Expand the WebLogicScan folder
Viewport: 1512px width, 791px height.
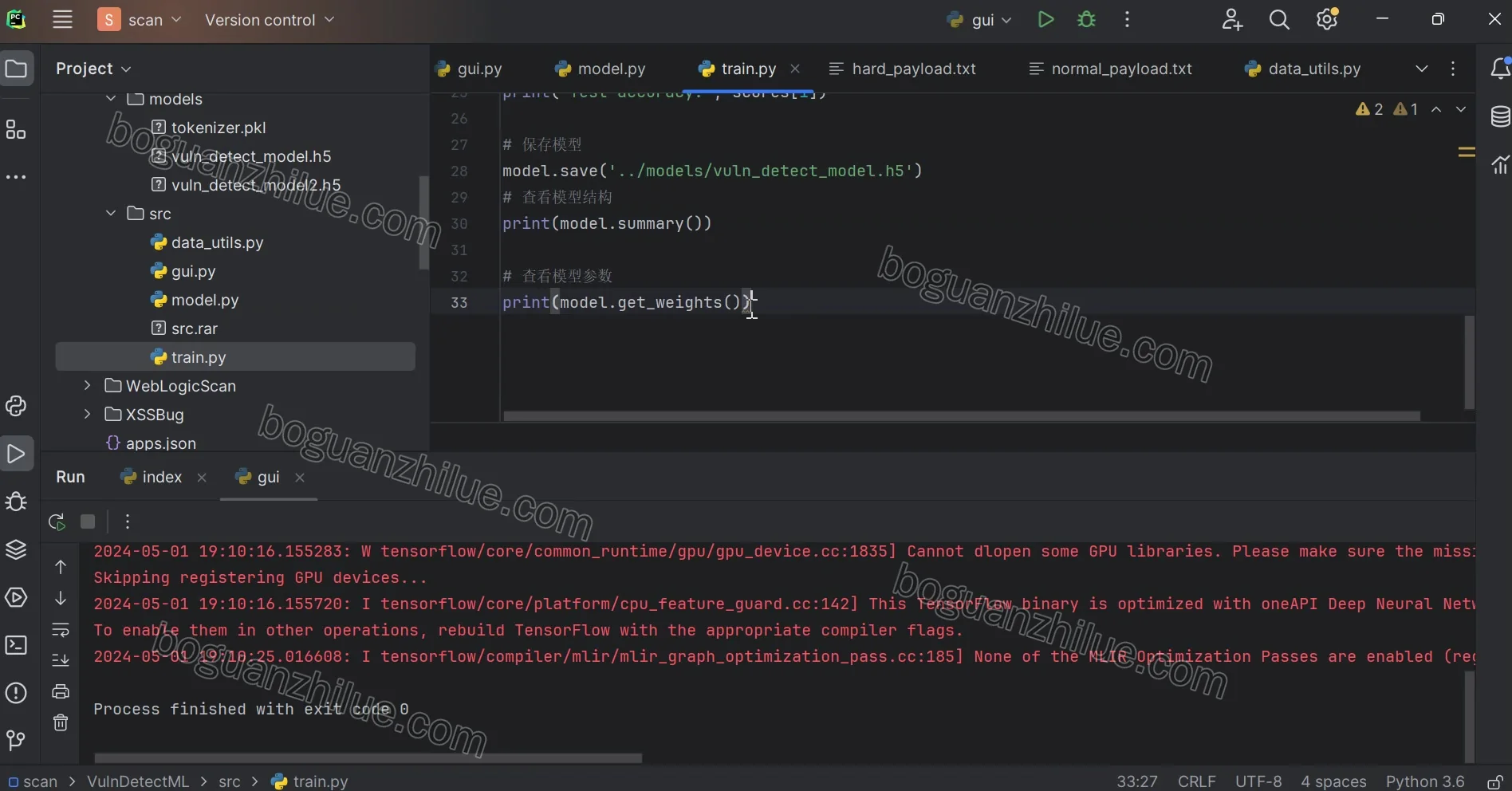88,386
